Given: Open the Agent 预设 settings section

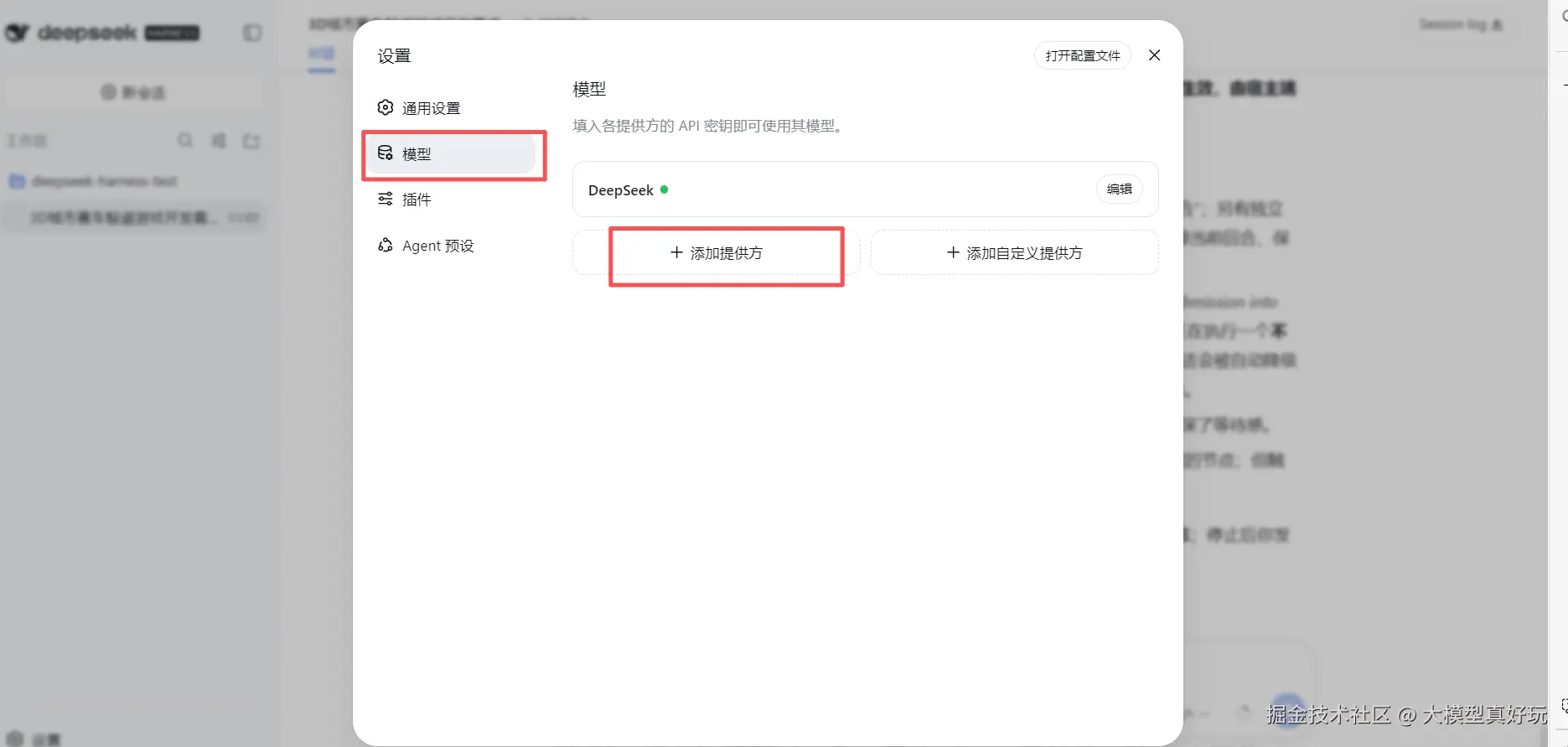Looking at the screenshot, I should pos(453,246).
